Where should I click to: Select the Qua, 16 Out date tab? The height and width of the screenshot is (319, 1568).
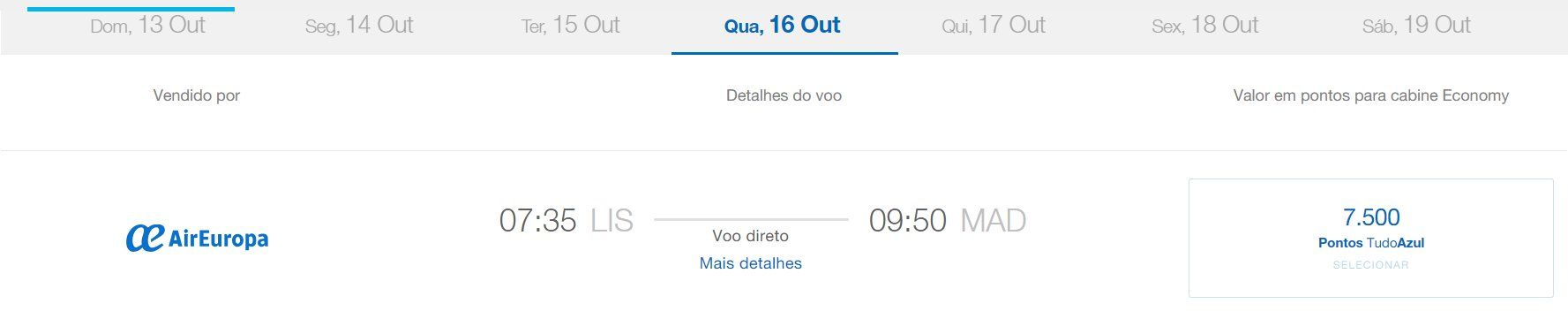(x=783, y=25)
